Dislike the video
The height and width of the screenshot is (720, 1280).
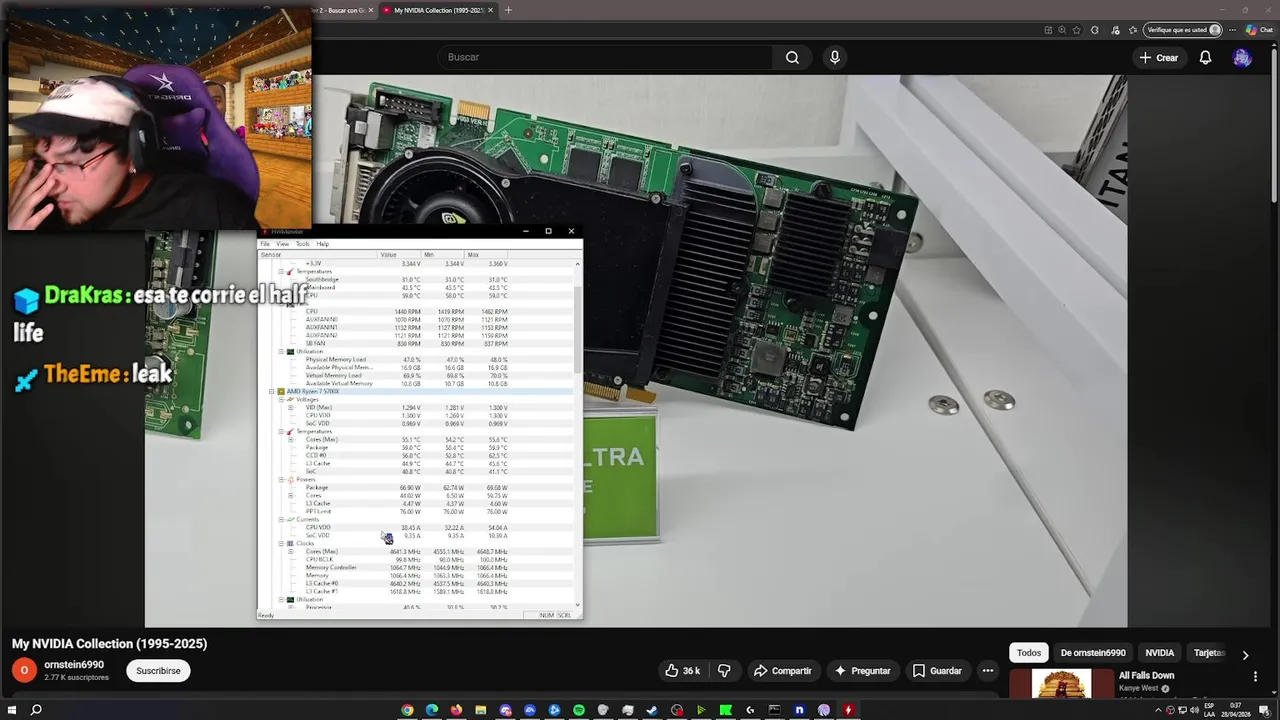pyautogui.click(x=724, y=671)
